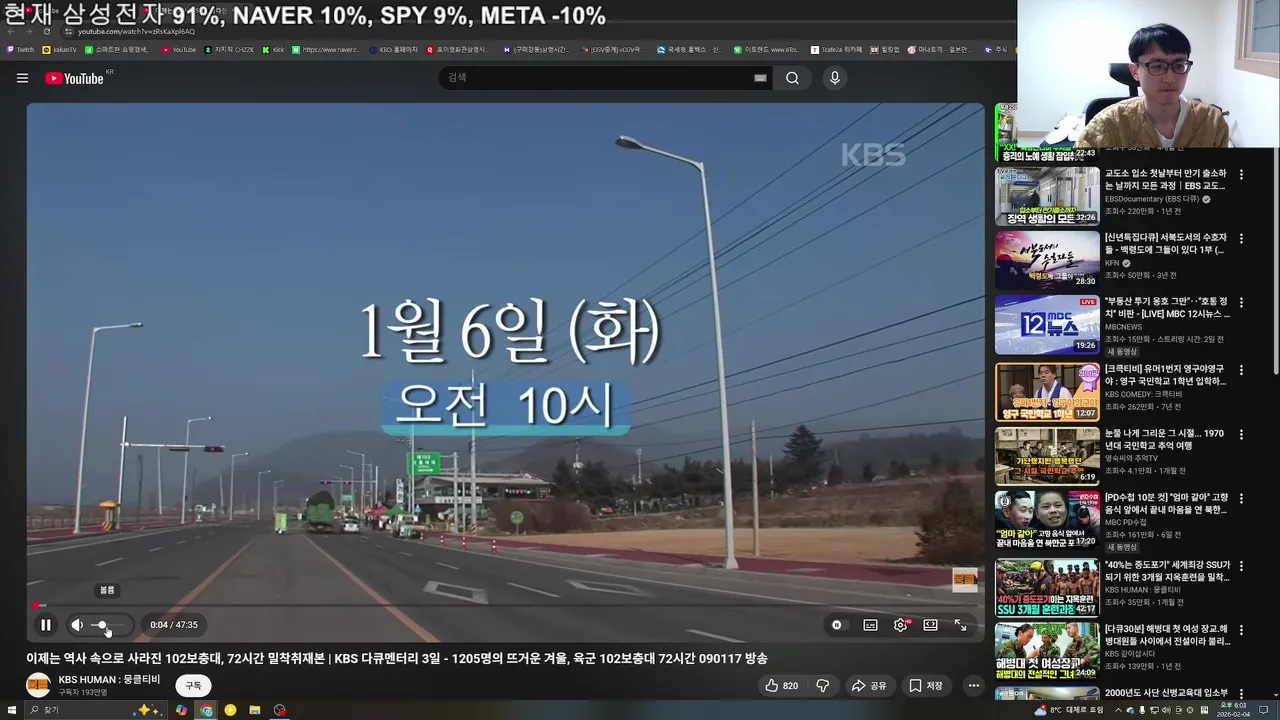
Task: Pause the video with the pause button
Action: click(x=46, y=625)
